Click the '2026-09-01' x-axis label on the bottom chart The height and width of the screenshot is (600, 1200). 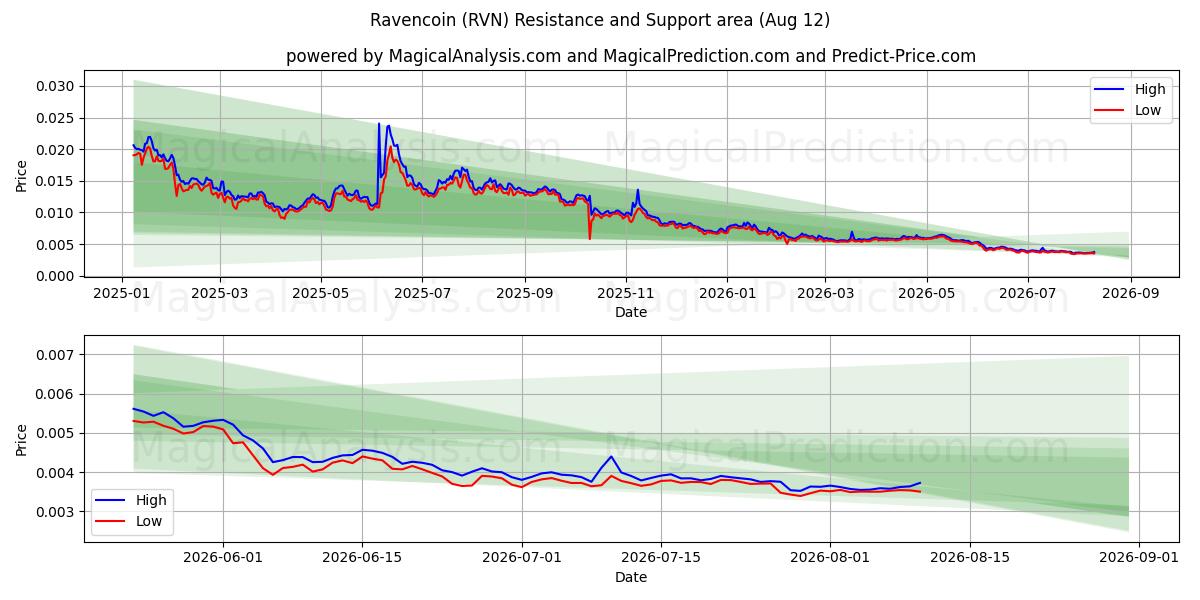point(1139,560)
